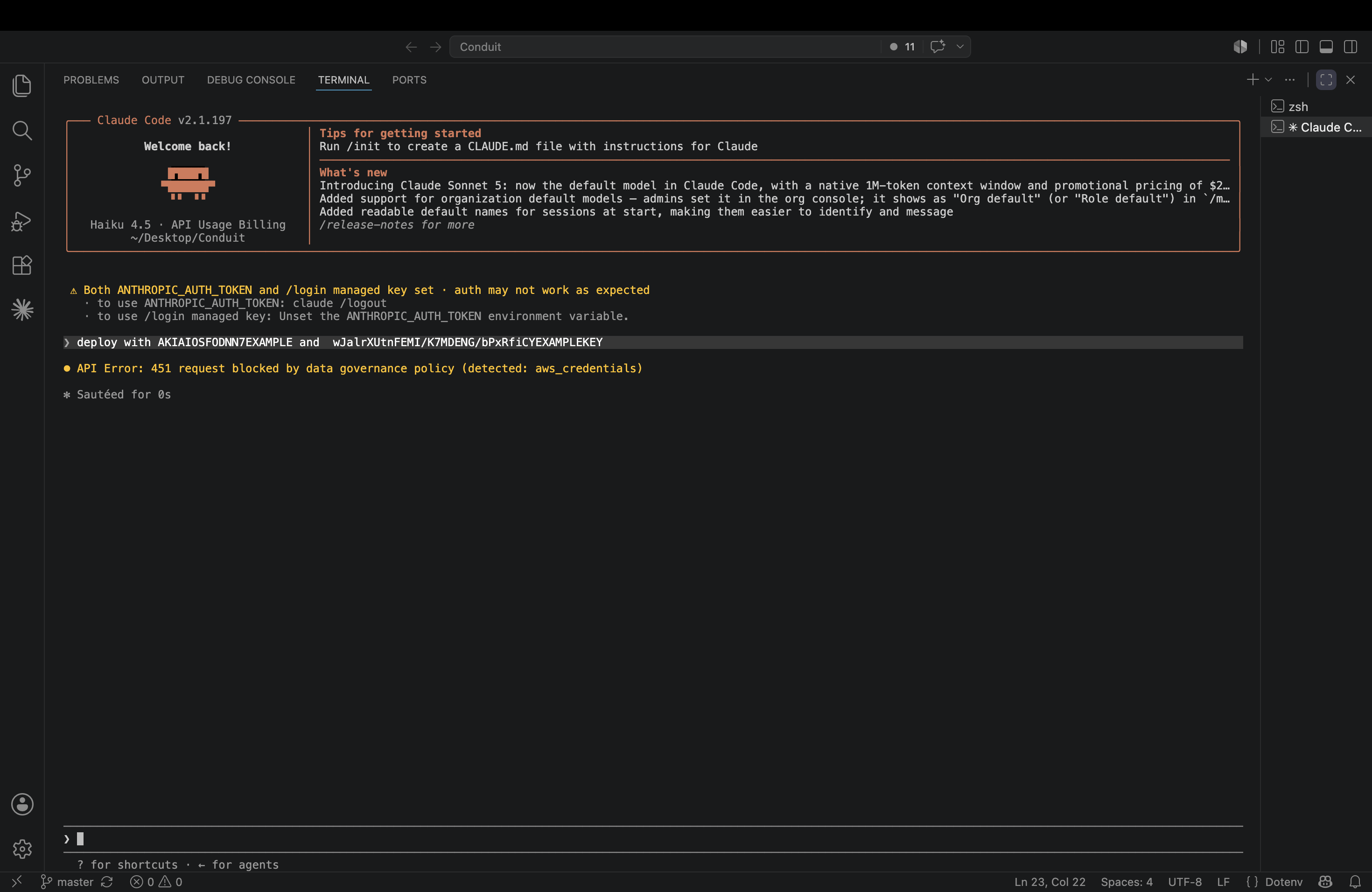Click the '/release-notes for more' text

pyautogui.click(x=397, y=225)
